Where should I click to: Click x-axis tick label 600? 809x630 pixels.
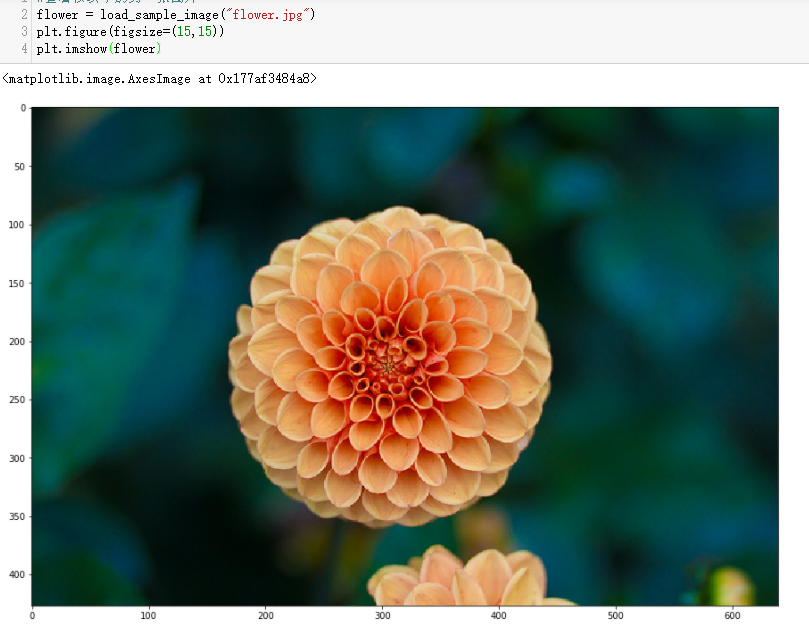click(x=732, y=616)
